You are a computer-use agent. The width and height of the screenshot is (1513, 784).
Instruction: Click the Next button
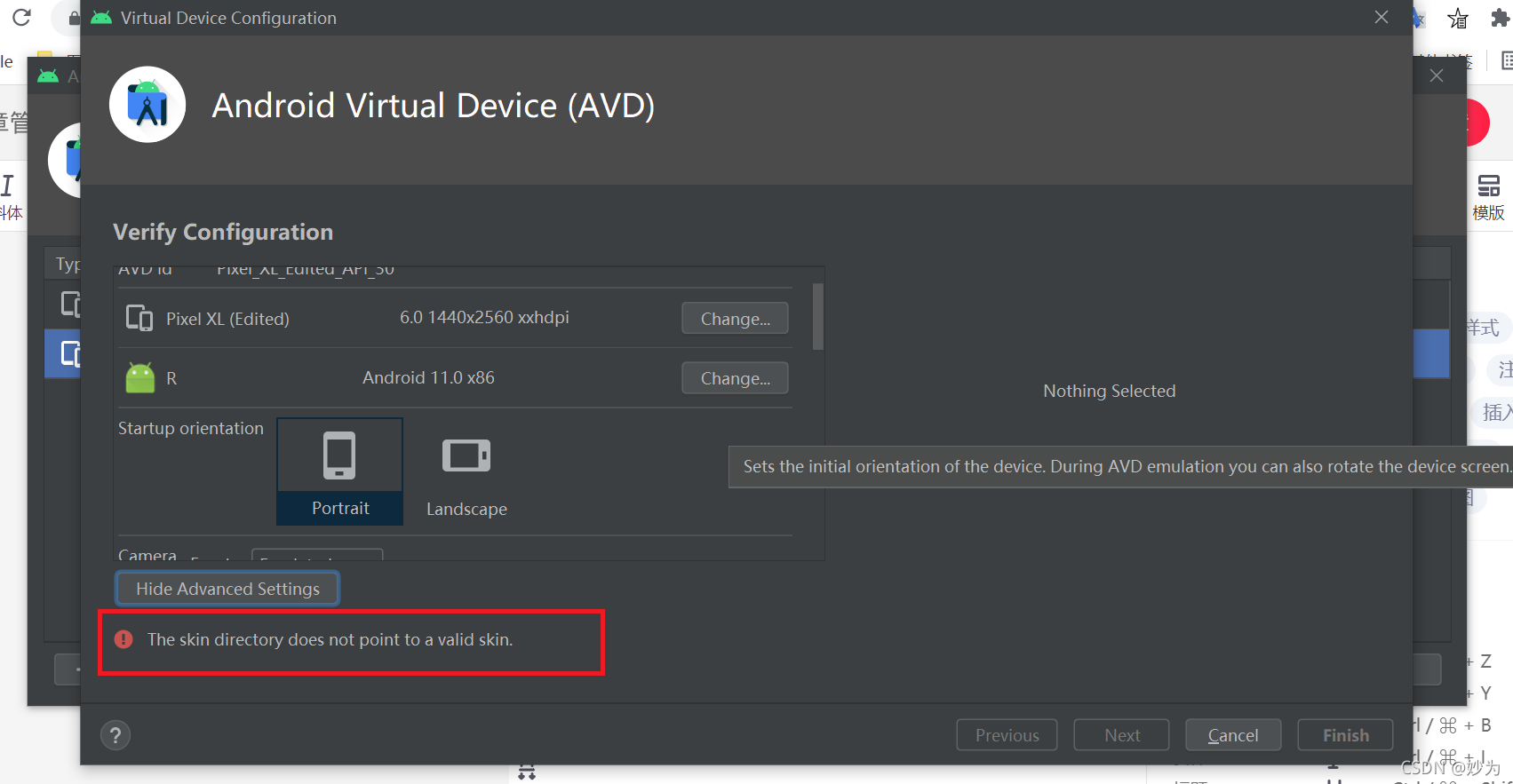point(1121,735)
